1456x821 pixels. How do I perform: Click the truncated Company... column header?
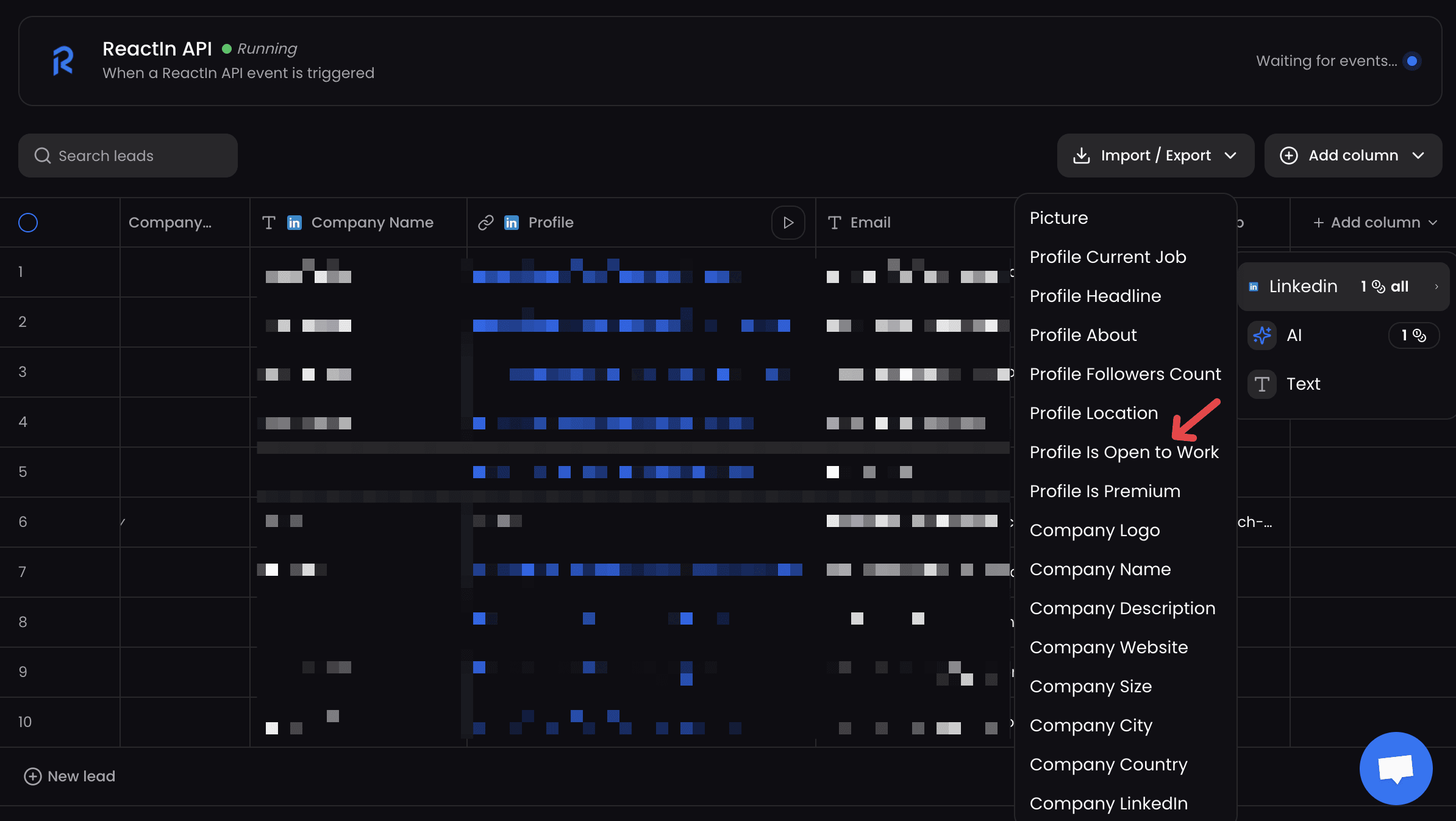[x=170, y=223]
